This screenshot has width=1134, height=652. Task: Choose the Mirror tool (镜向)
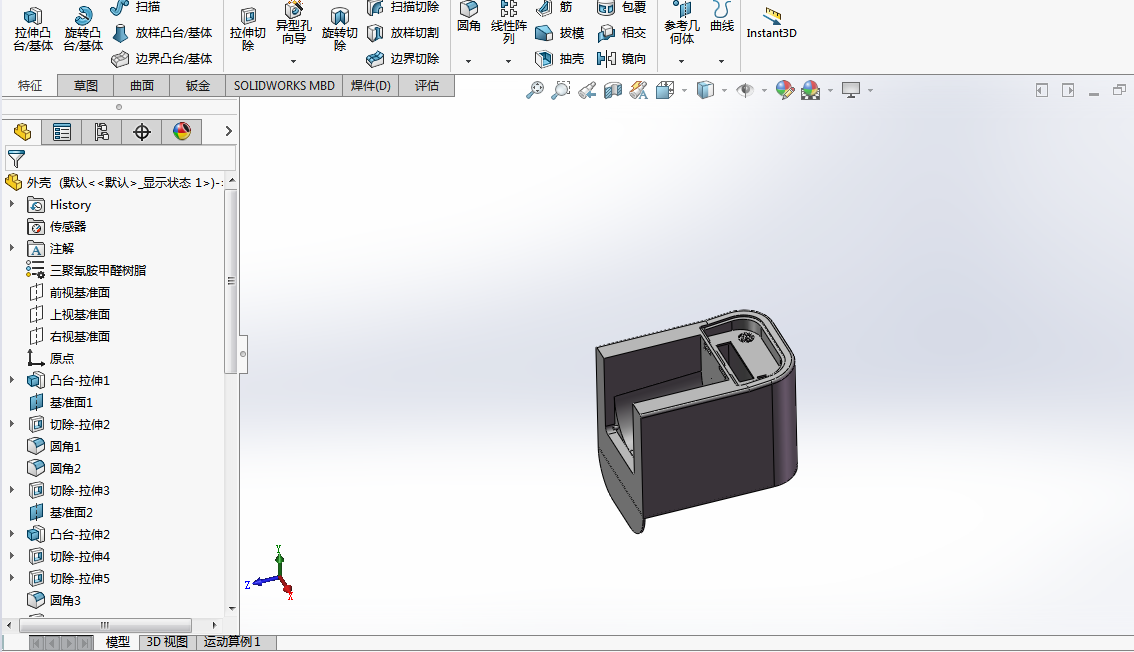(622, 59)
